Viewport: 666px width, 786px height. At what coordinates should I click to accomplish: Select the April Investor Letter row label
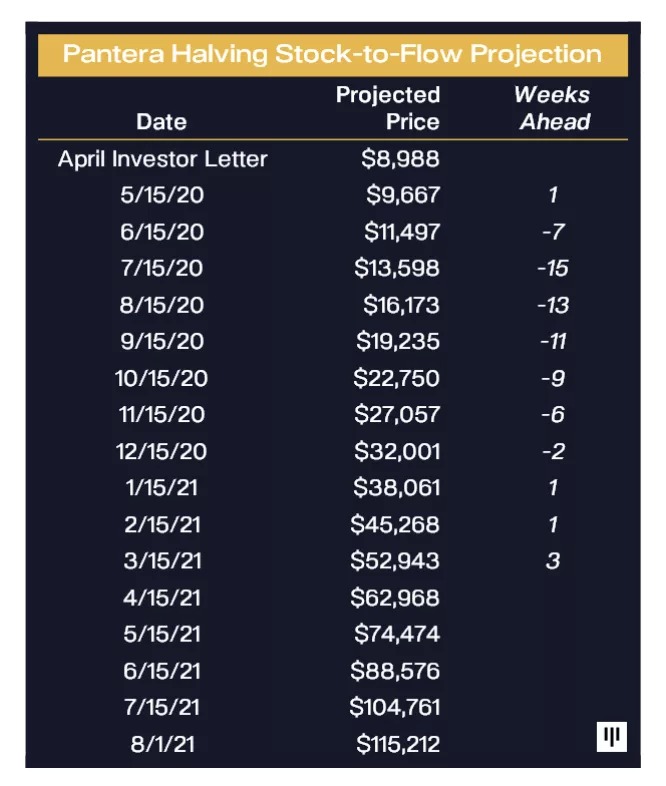coord(162,159)
